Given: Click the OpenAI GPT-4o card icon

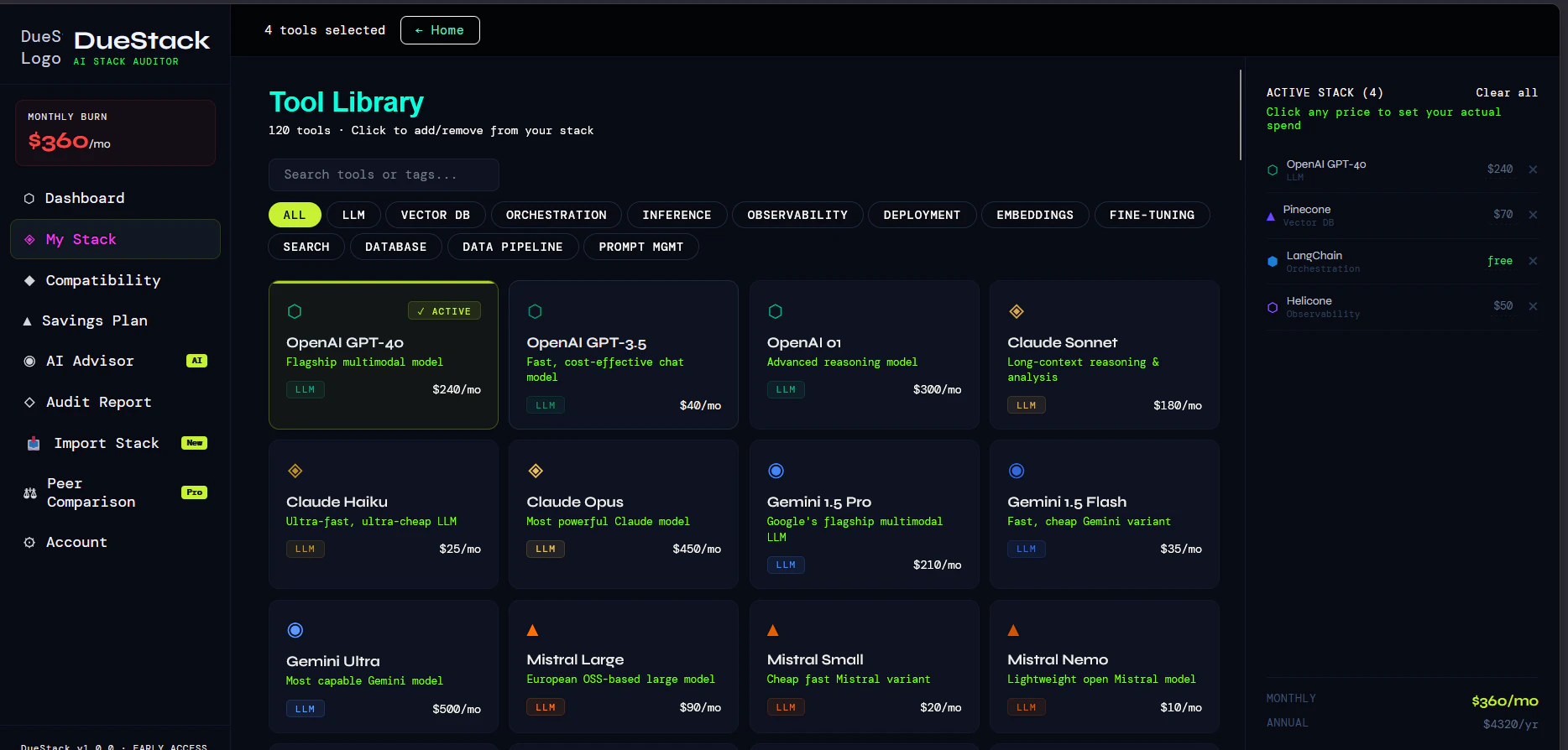Looking at the screenshot, I should 295,311.
